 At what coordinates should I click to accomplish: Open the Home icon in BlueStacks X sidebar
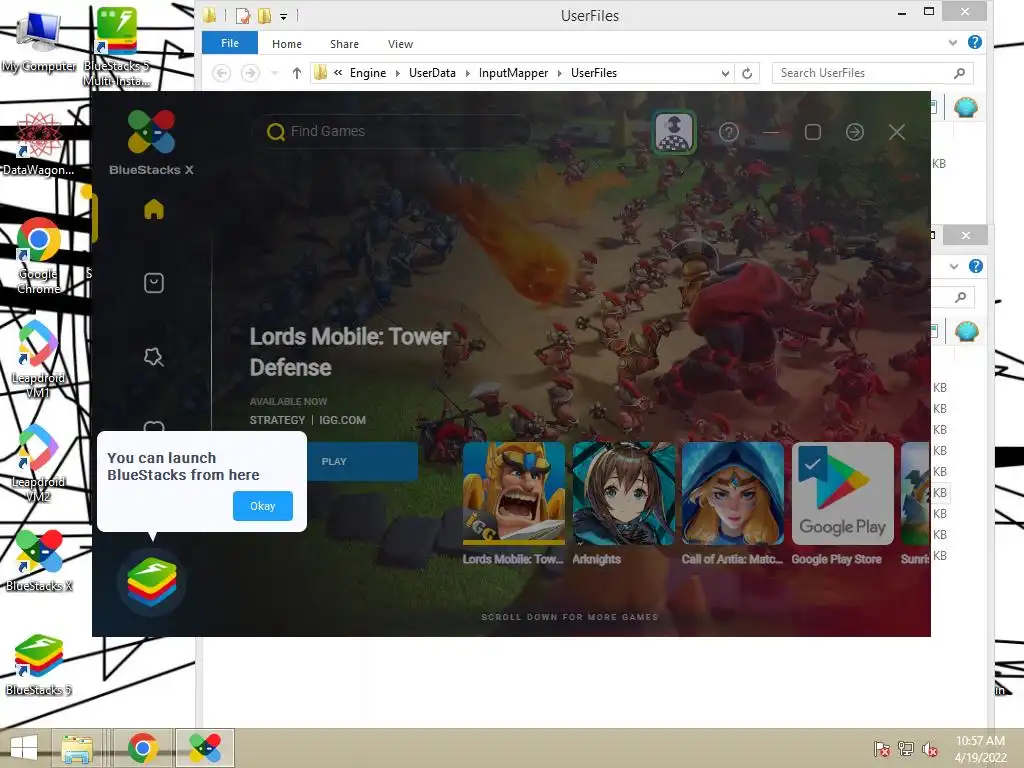coord(153,209)
